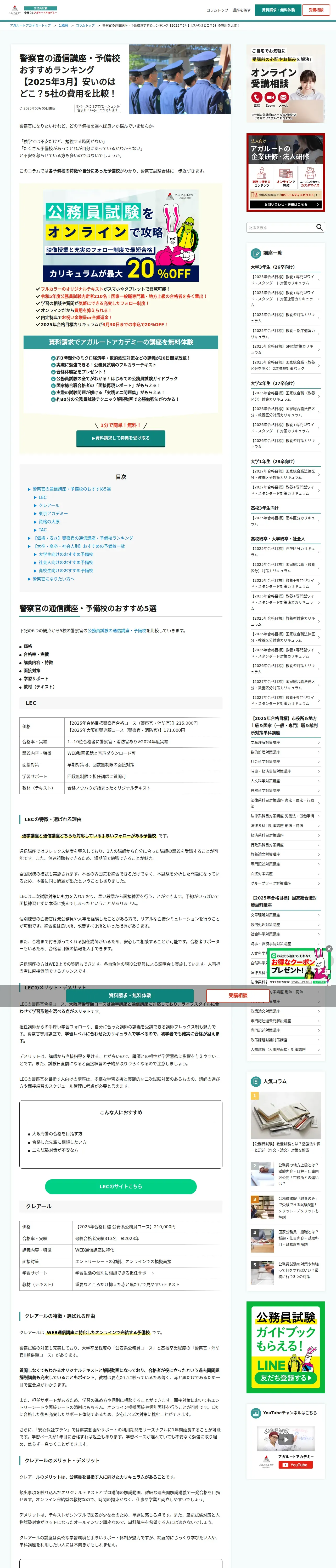Open コラムトップ in header menu
The image size is (336, 1568).
tap(217, 10)
